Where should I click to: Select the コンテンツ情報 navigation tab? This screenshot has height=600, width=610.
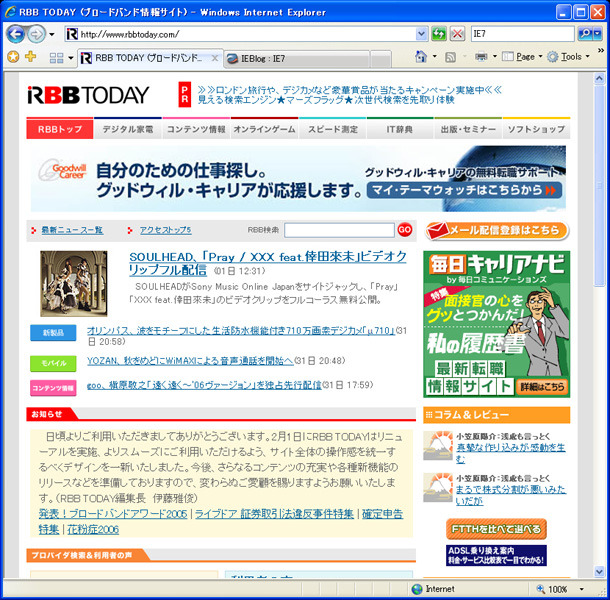[x=196, y=129]
